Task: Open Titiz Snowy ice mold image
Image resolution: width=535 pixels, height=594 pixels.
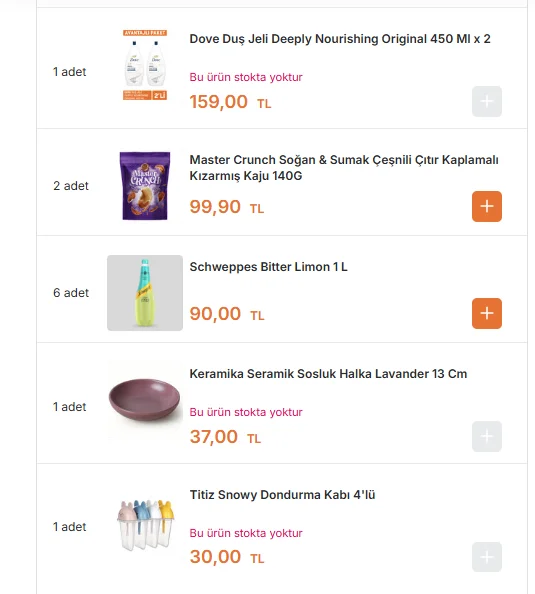Action: tap(145, 525)
